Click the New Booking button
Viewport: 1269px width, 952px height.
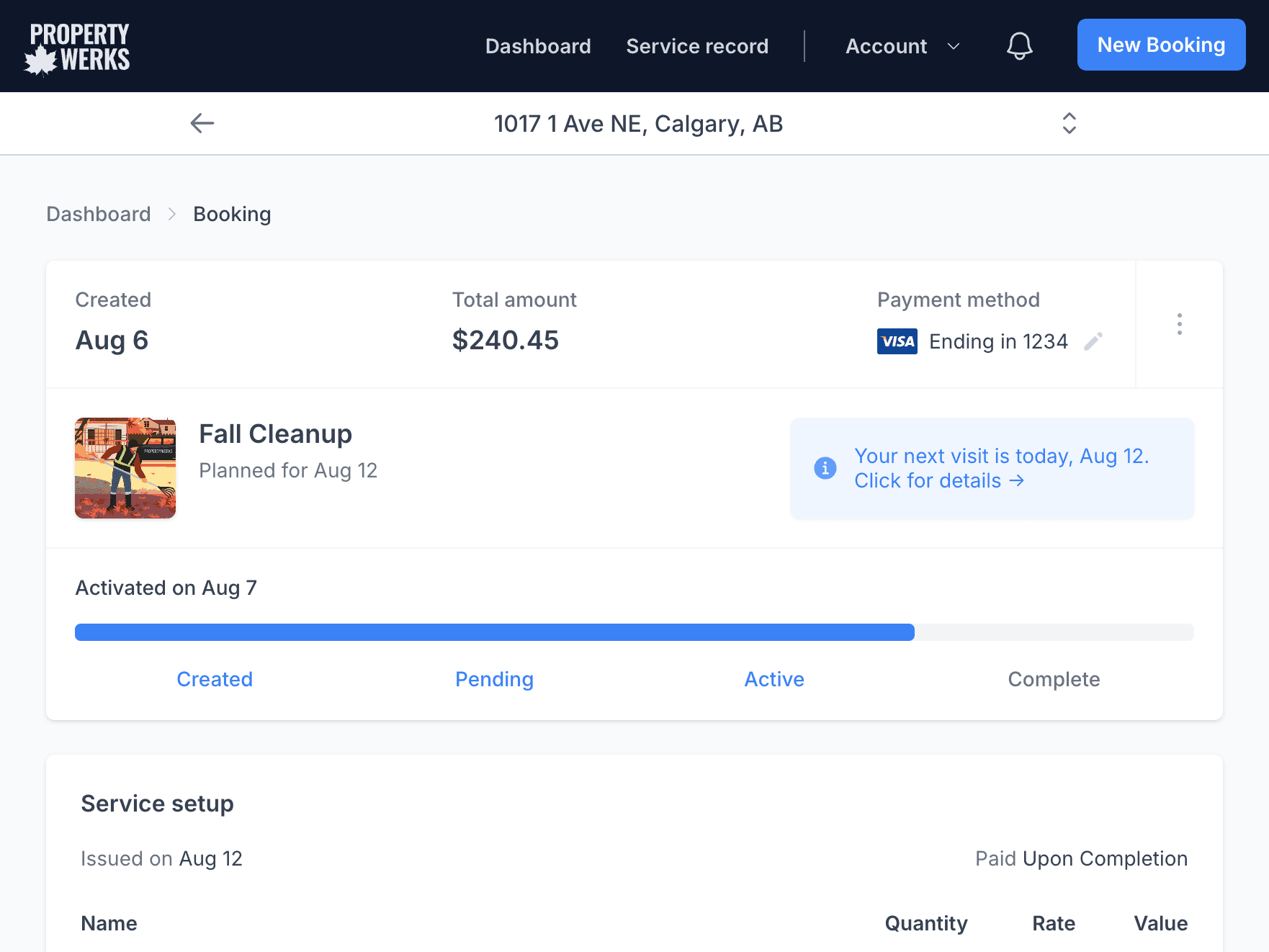[1161, 45]
